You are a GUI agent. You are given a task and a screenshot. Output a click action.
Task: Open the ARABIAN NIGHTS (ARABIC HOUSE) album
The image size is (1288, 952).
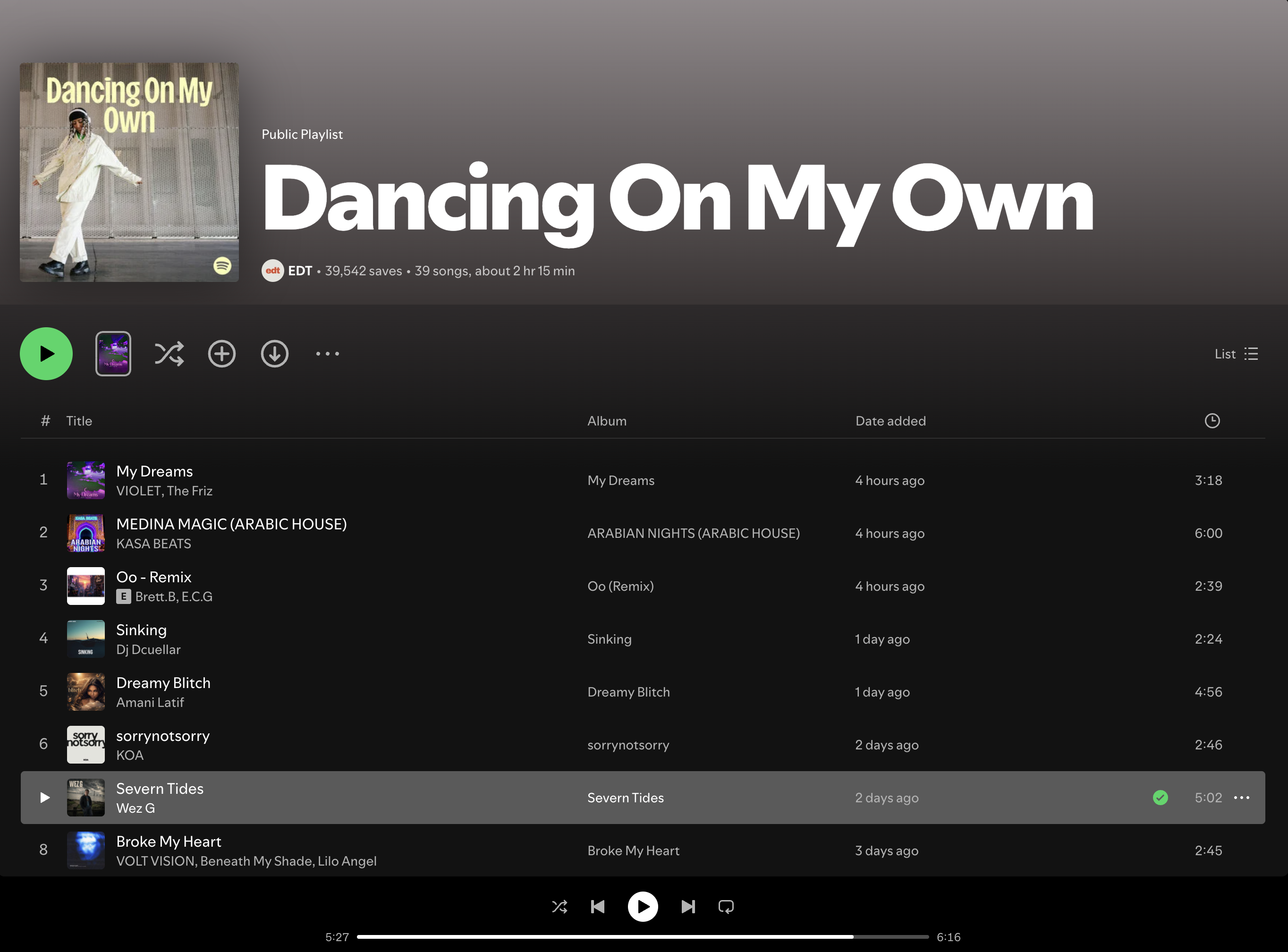694,533
